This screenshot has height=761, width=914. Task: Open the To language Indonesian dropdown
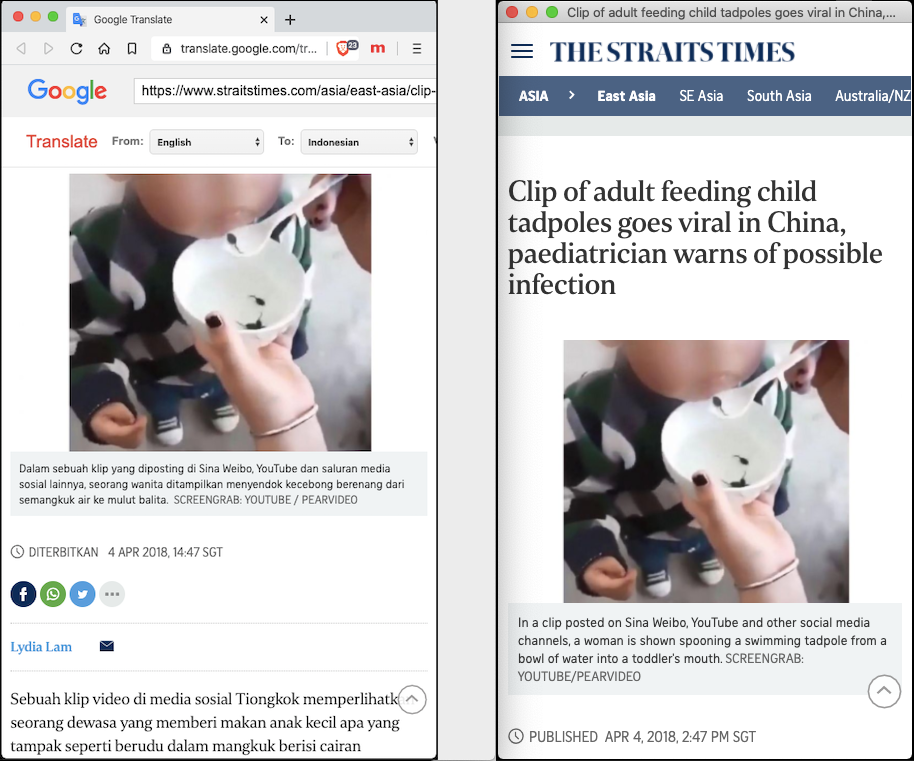(x=359, y=142)
